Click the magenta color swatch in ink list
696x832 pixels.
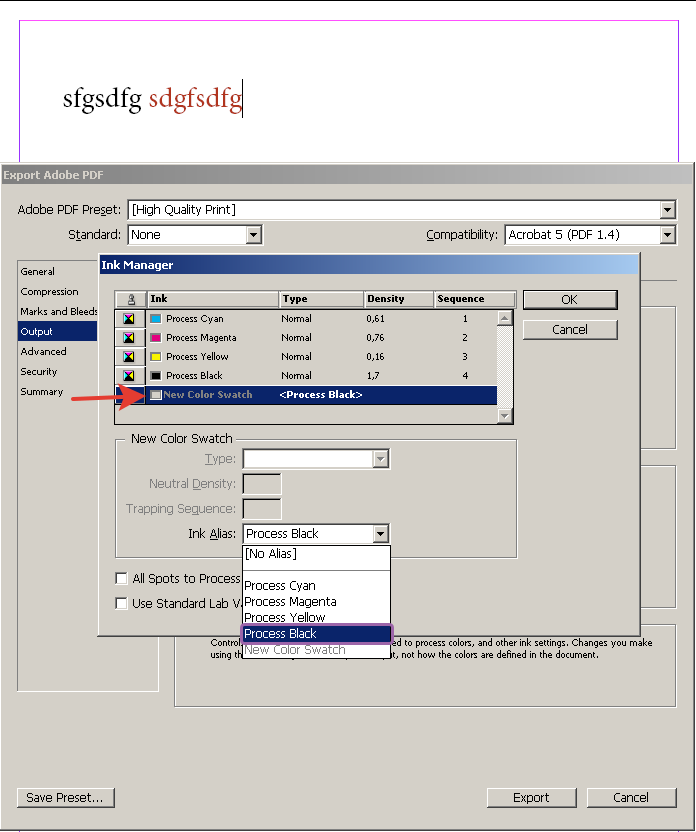pyautogui.click(x=156, y=338)
